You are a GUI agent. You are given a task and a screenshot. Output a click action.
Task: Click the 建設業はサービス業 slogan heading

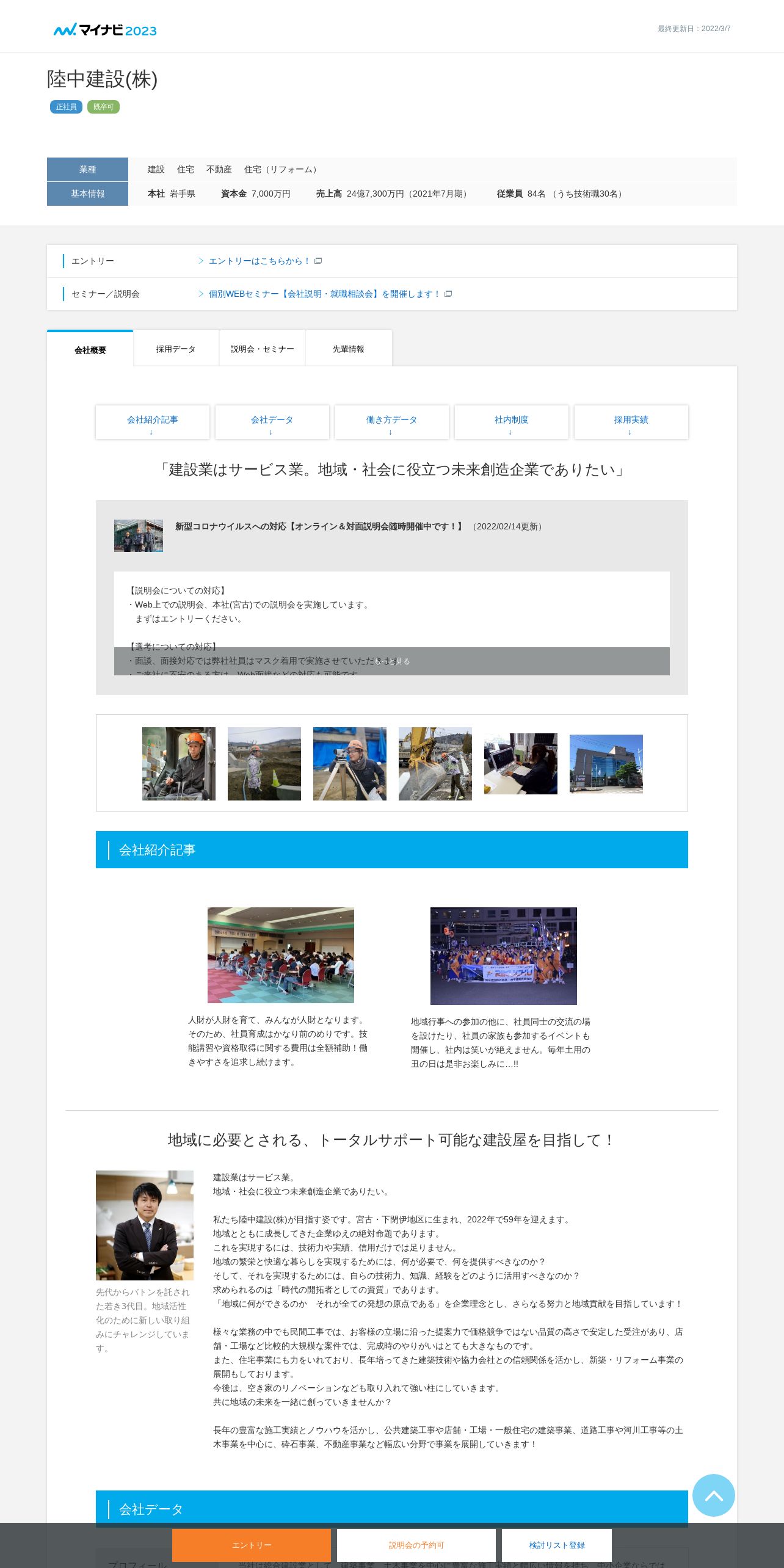(392, 470)
